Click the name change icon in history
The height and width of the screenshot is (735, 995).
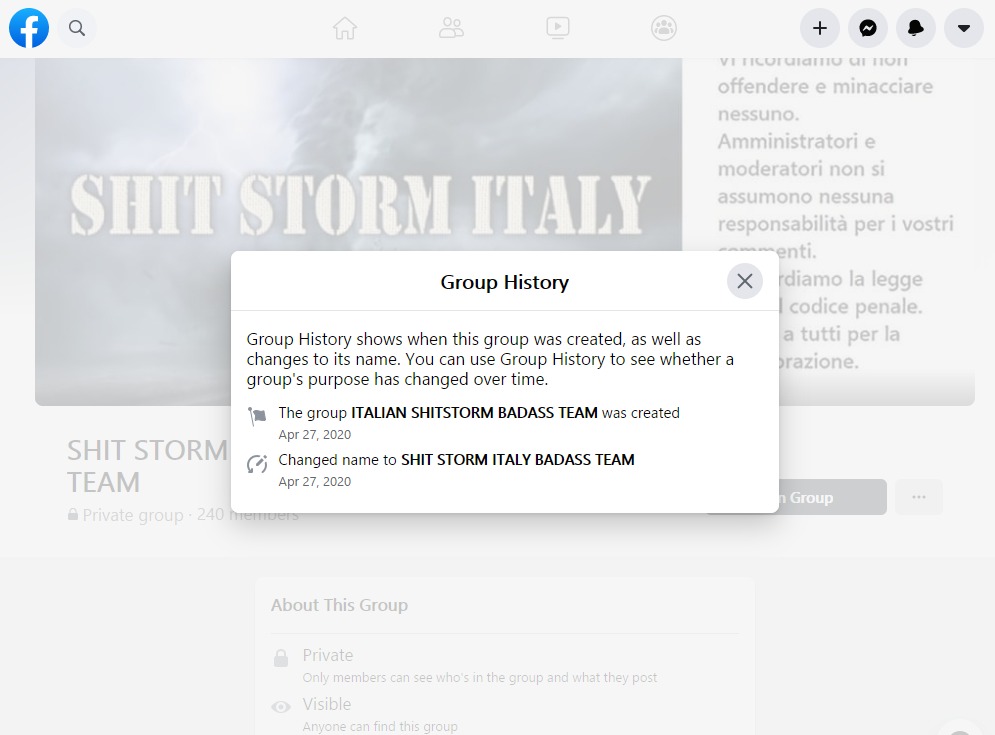click(x=257, y=464)
